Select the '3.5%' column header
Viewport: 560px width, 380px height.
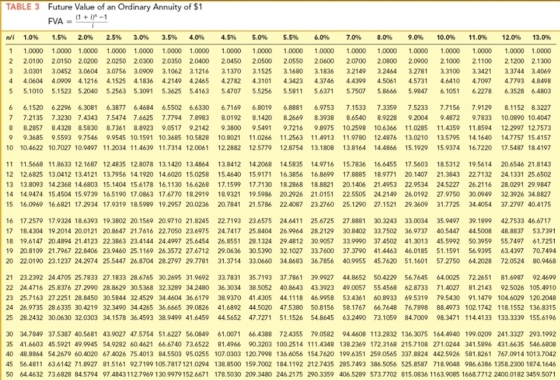(x=169, y=37)
